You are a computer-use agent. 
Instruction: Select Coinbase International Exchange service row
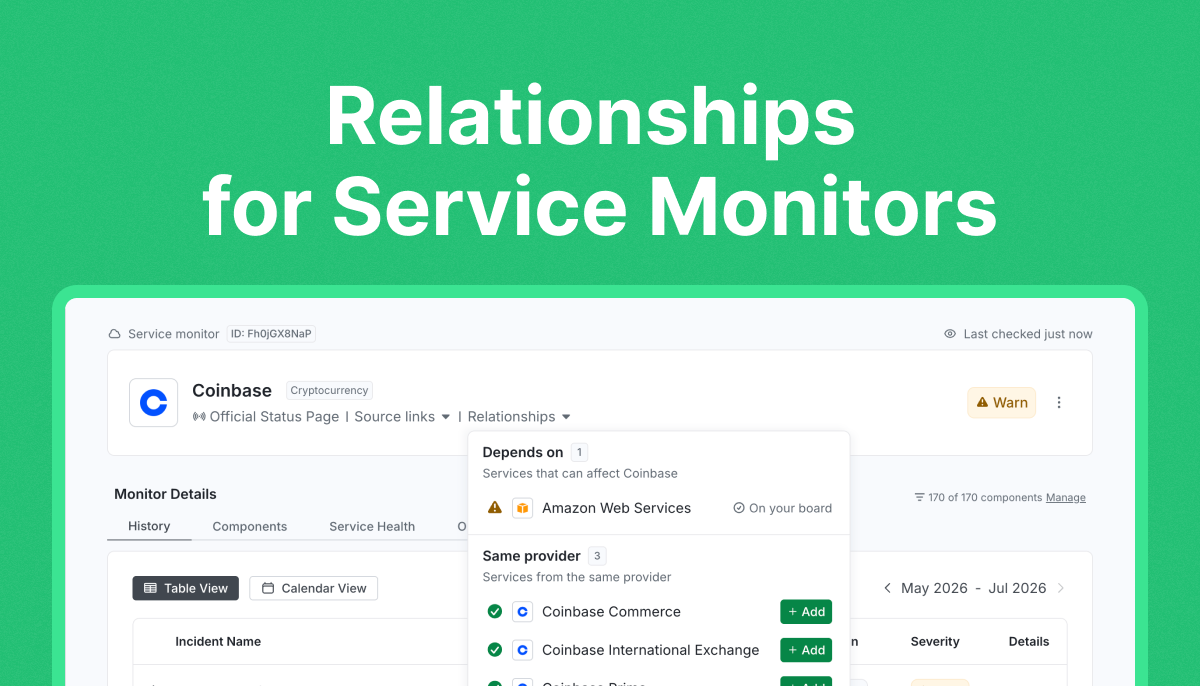650,650
